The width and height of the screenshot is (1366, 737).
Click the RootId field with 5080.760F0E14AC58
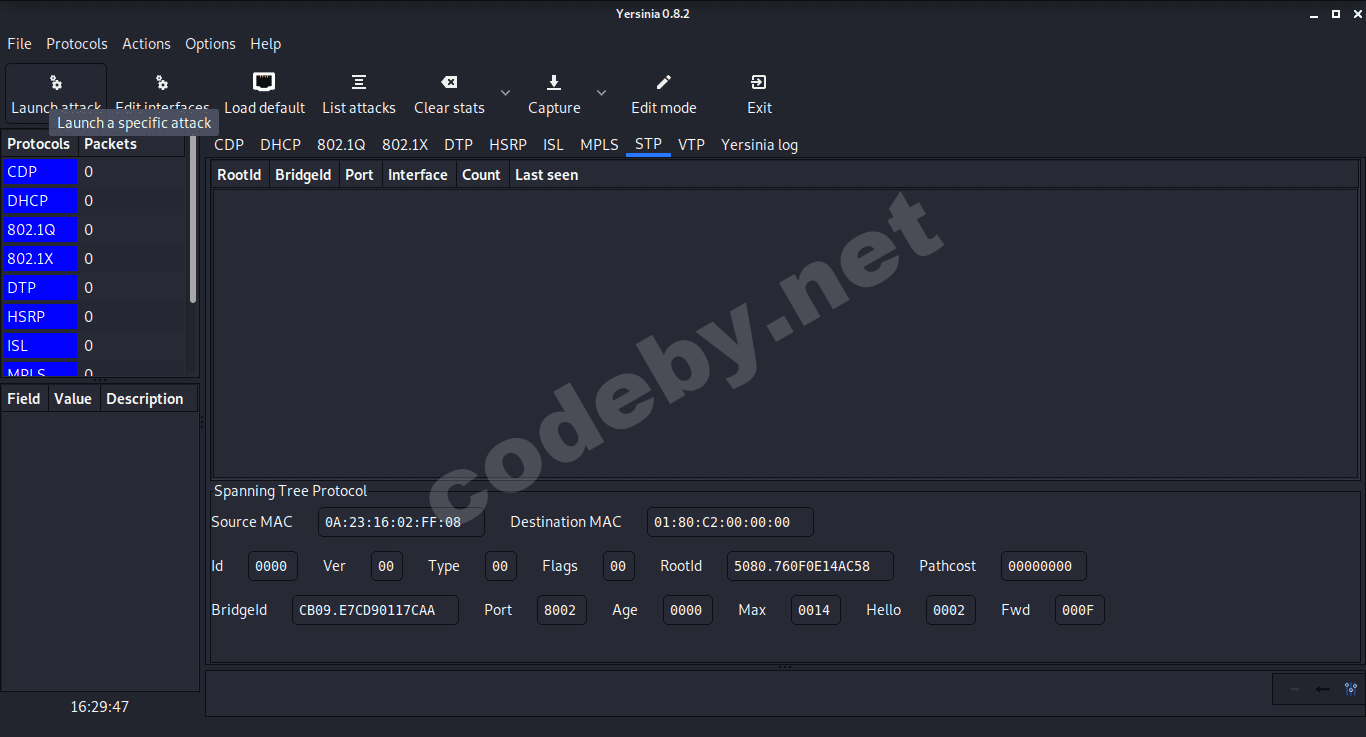(810, 566)
